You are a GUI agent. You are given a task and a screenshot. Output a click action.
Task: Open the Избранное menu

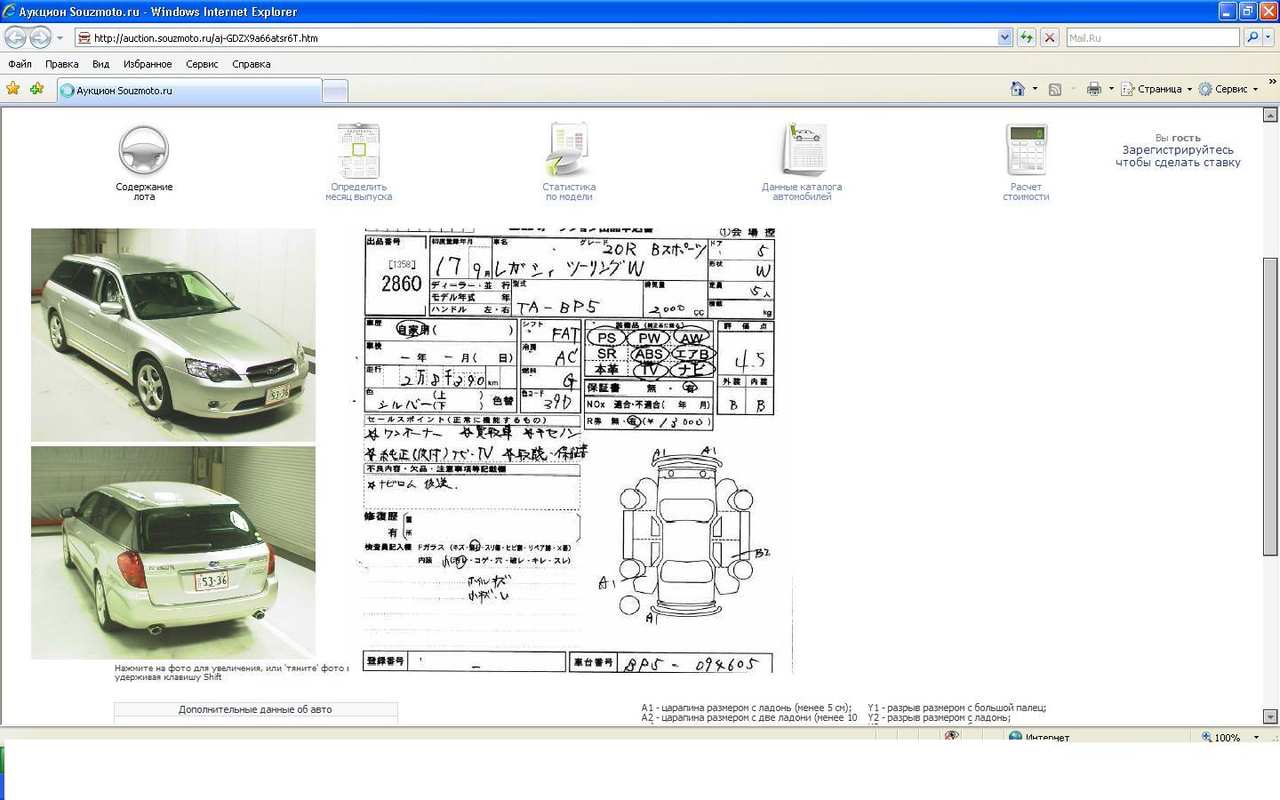click(148, 64)
